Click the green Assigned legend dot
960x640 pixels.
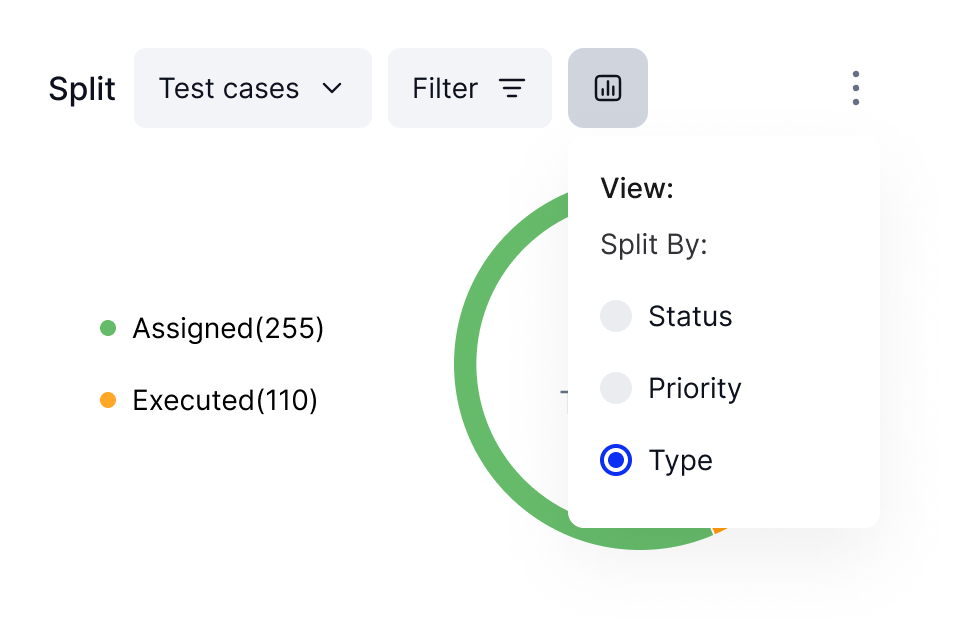108,328
